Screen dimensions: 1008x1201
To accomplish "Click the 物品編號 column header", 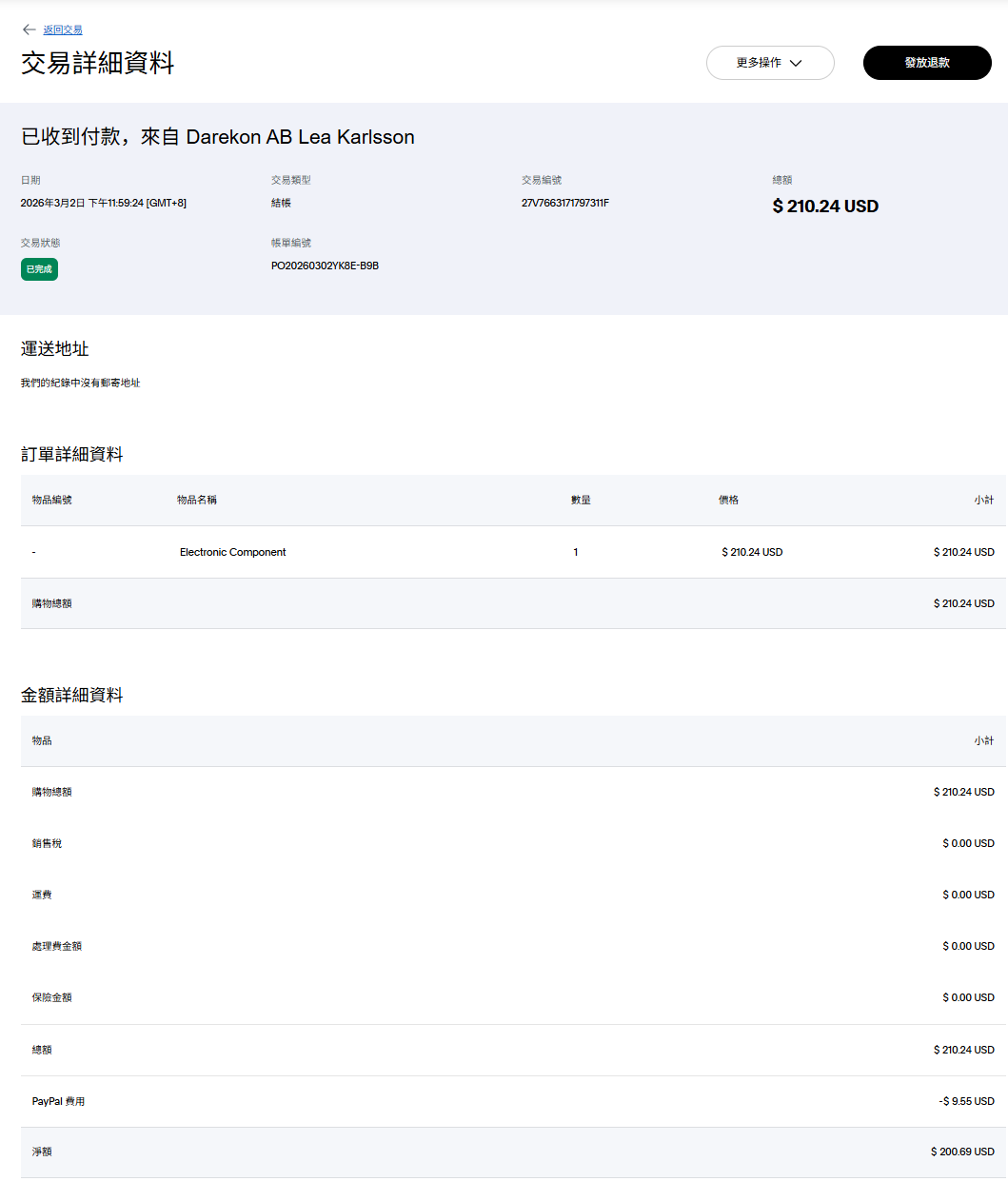I will click(51, 500).
